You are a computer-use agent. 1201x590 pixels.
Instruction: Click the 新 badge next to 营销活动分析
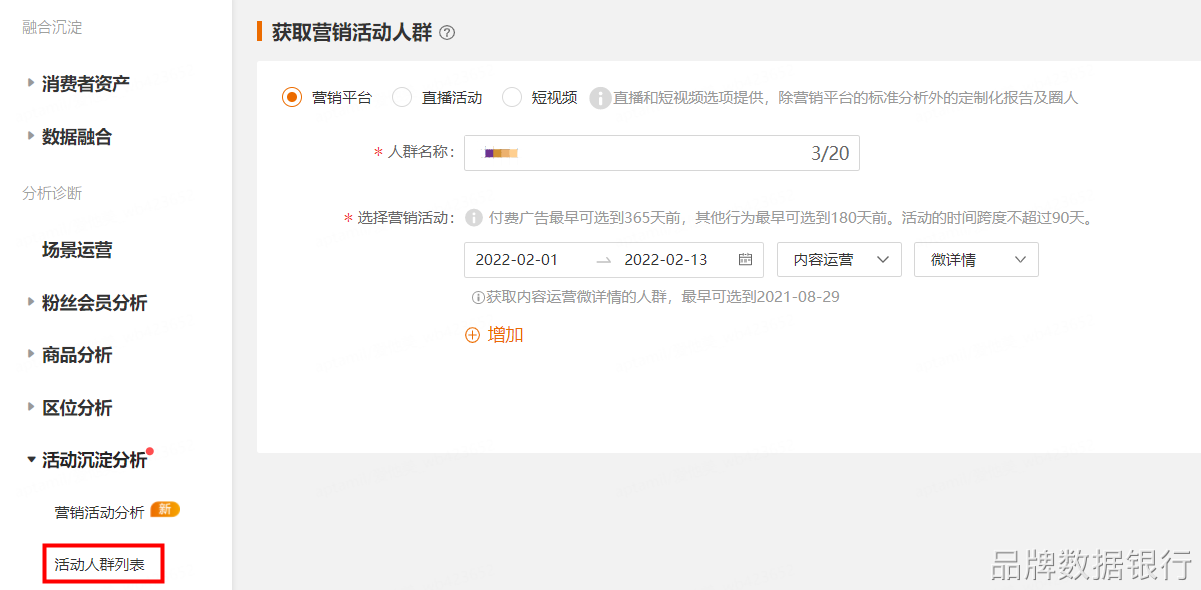pyautogui.click(x=165, y=510)
